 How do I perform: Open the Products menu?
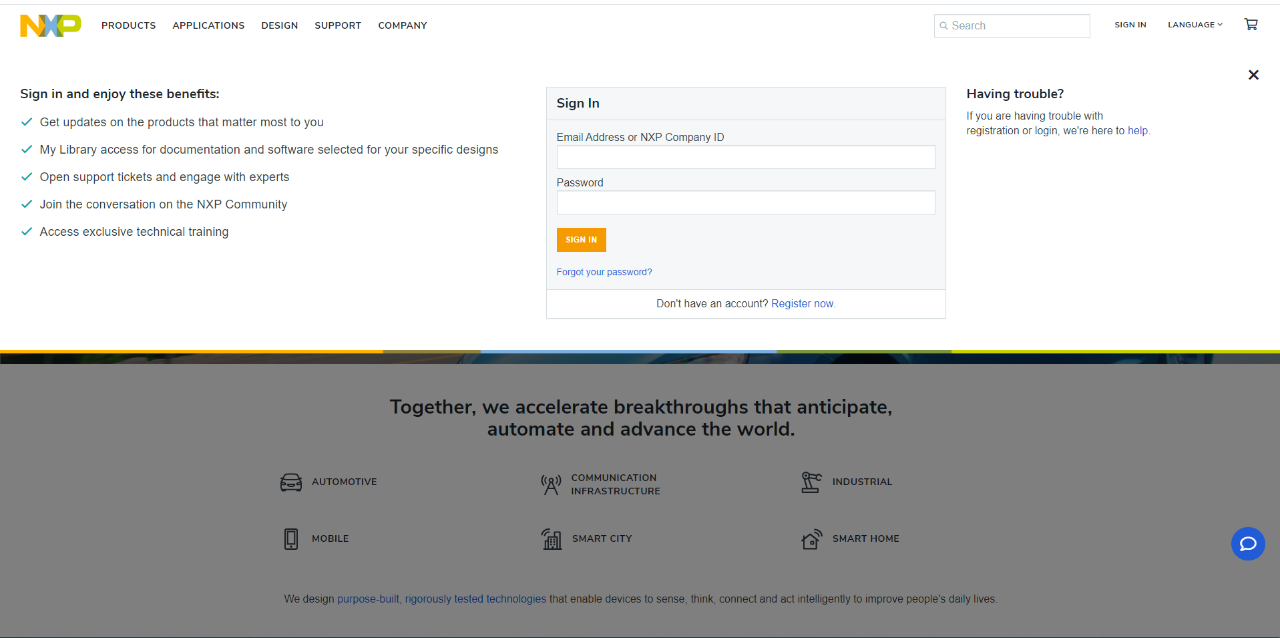tap(128, 26)
